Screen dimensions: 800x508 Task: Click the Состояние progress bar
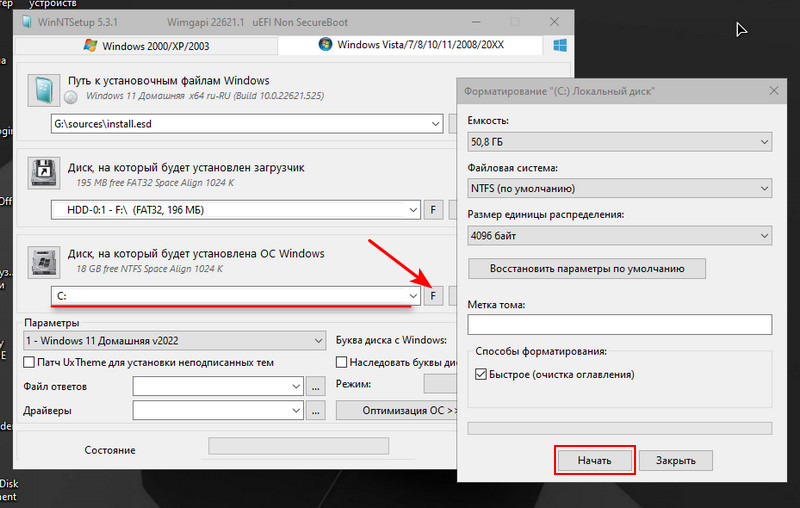(298, 446)
